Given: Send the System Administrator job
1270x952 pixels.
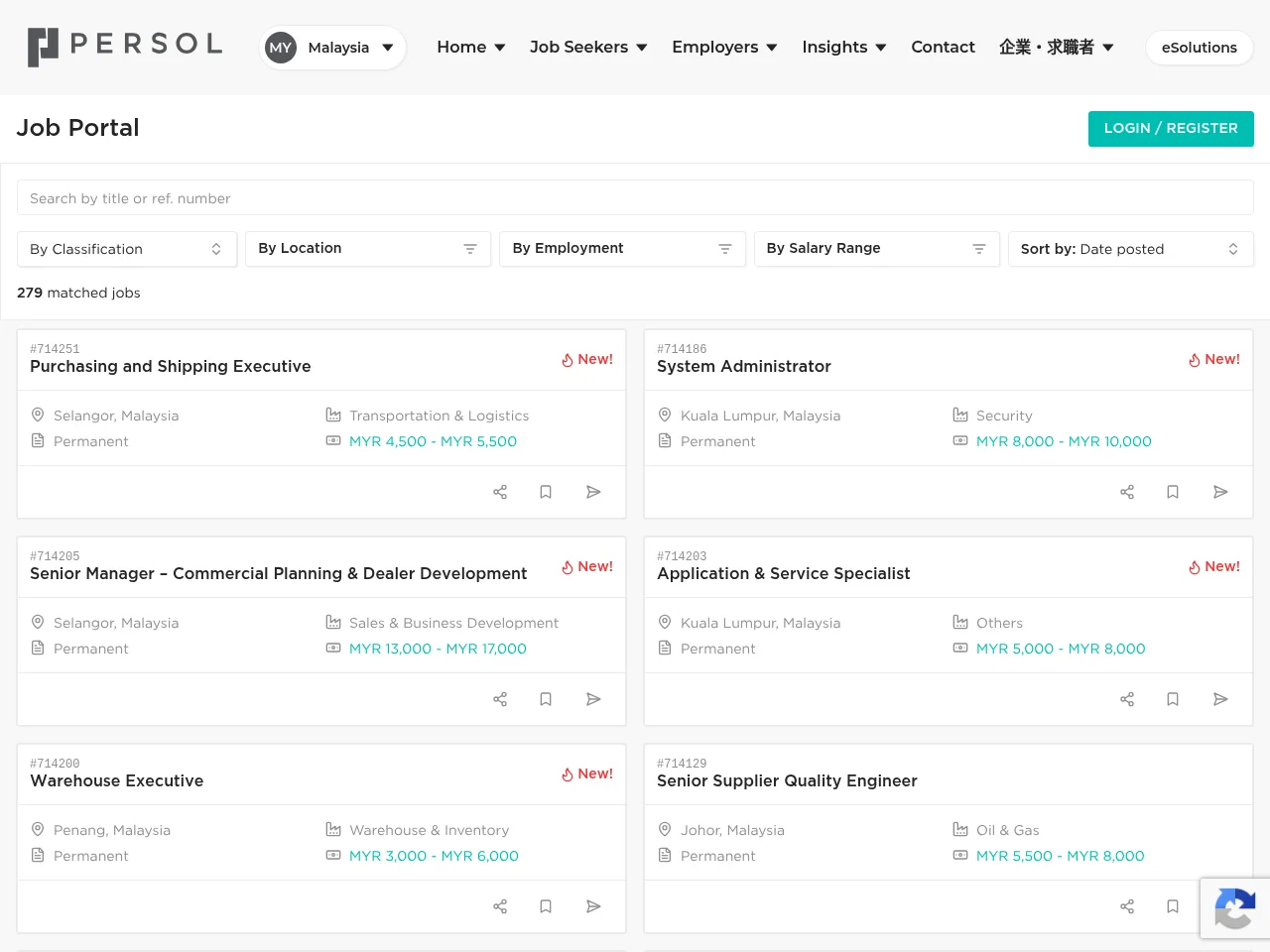Looking at the screenshot, I should pyautogui.click(x=1220, y=492).
